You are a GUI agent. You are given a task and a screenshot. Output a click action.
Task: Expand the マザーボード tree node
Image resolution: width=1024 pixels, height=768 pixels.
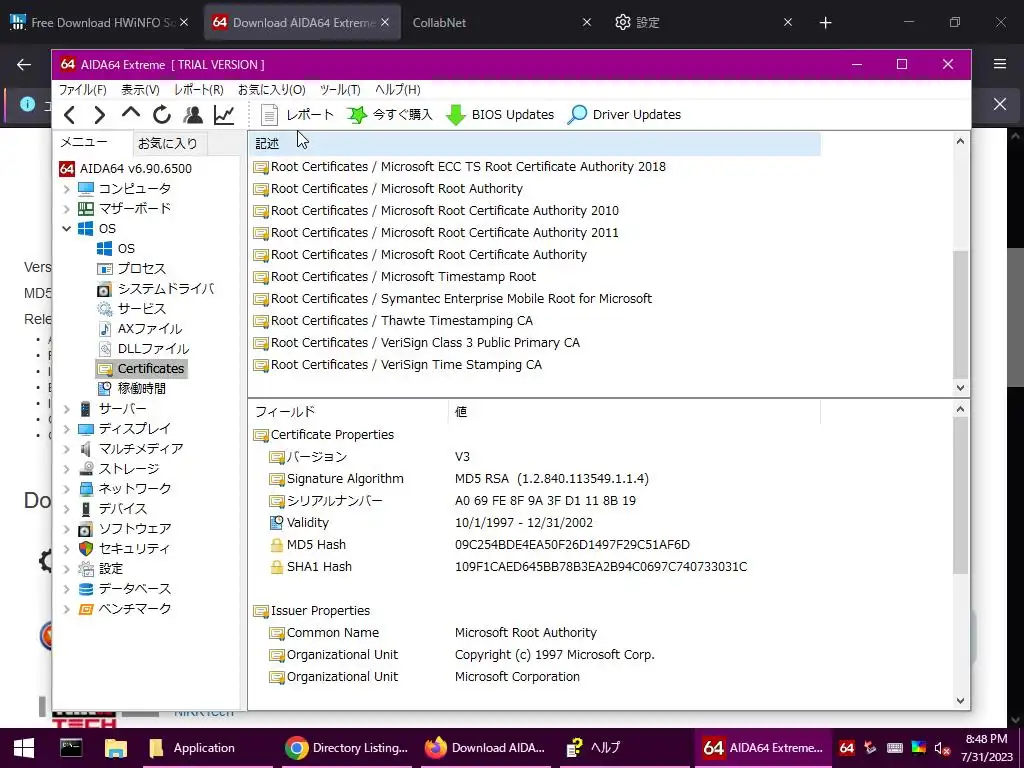tap(66, 209)
